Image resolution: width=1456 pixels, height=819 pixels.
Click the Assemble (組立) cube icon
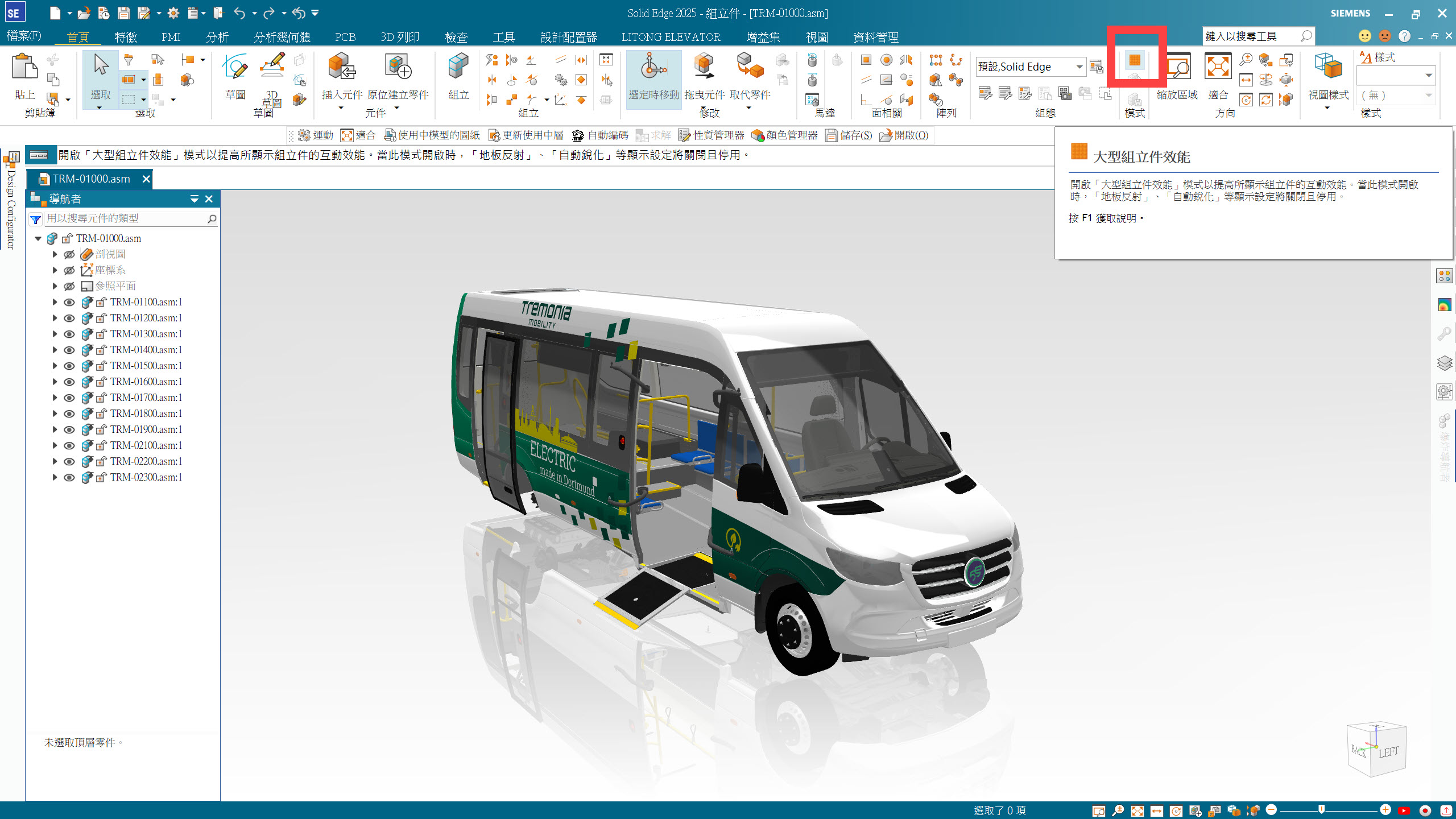(458, 66)
